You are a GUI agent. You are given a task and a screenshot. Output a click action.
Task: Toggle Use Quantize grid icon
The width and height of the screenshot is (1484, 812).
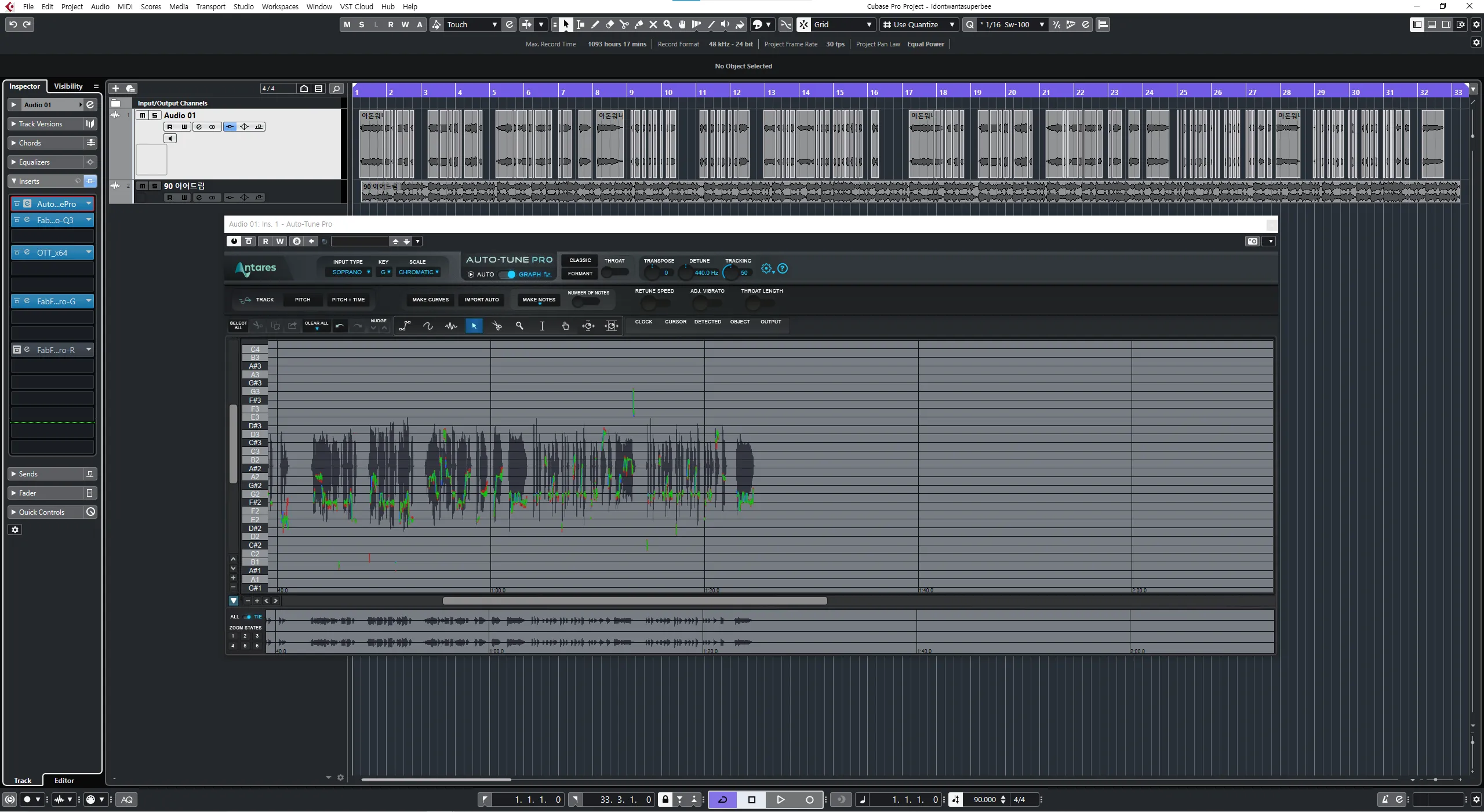point(886,24)
